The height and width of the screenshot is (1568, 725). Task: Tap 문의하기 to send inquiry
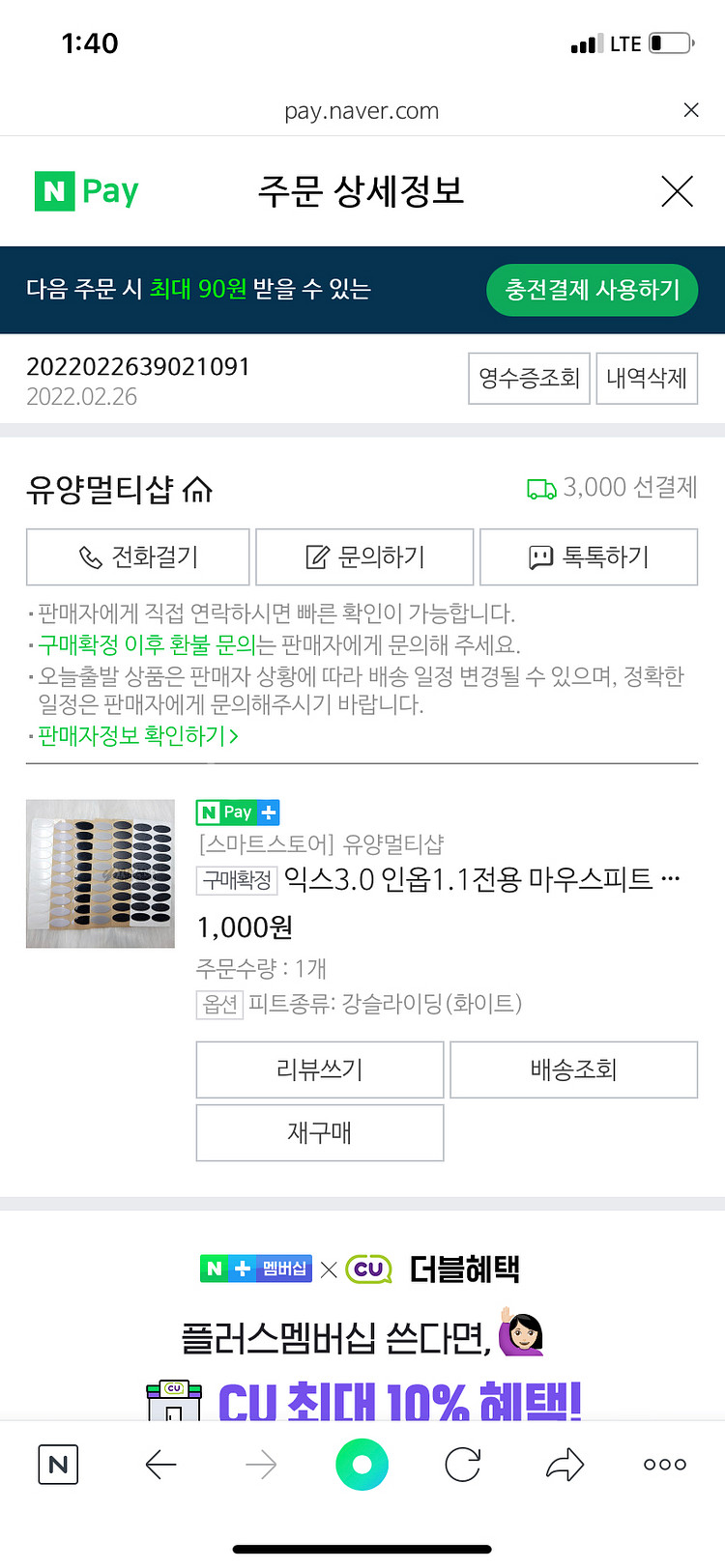coord(364,556)
